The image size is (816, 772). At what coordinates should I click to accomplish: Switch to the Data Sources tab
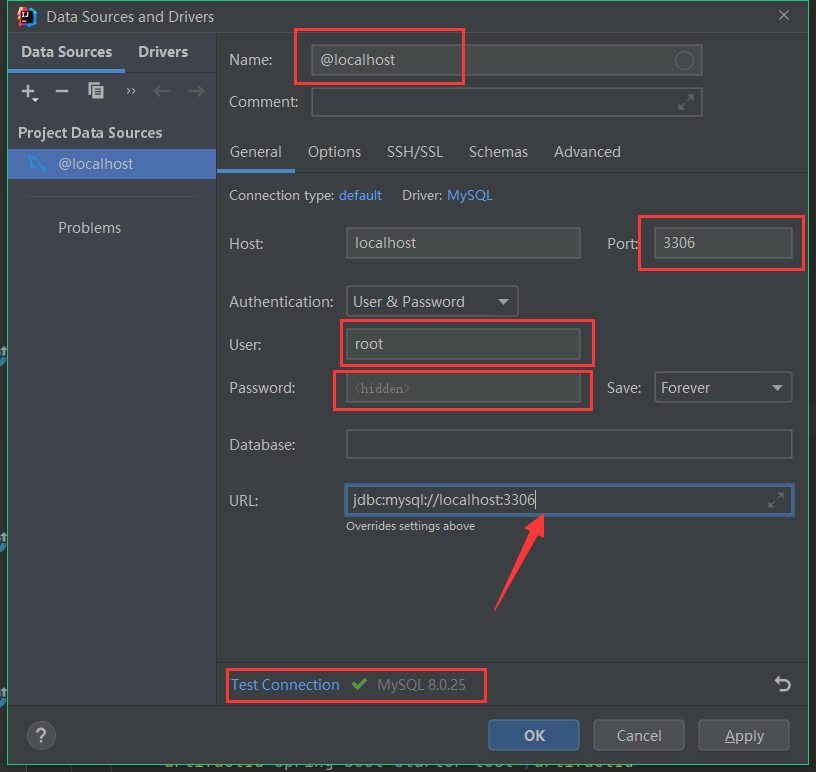coord(67,52)
